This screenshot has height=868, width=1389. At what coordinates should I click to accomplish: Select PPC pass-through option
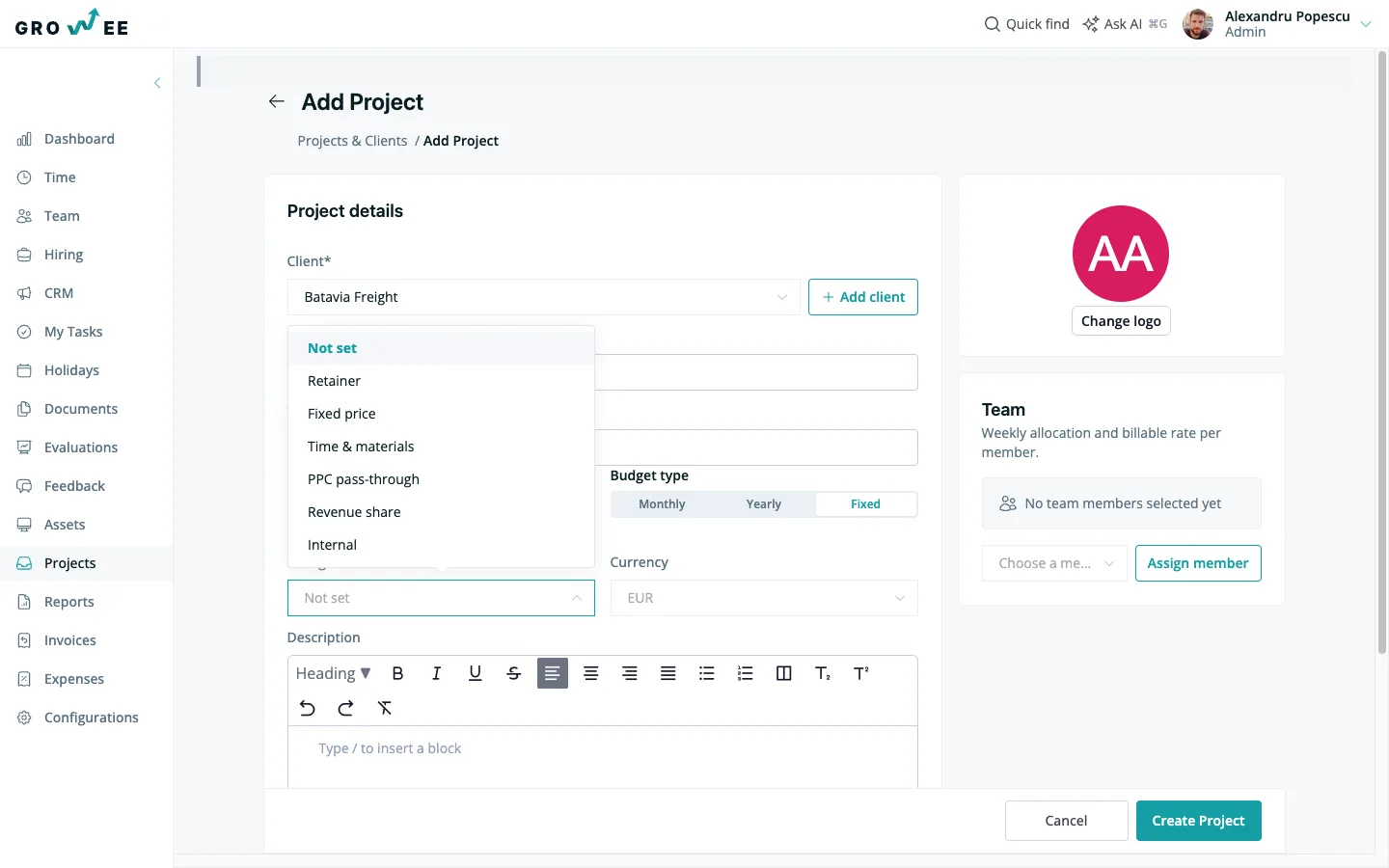(x=441, y=479)
